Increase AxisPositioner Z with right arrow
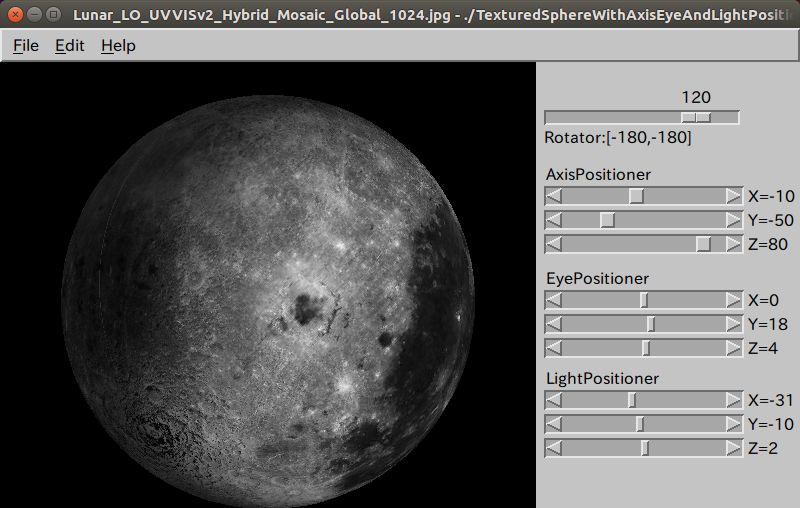This screenshot has height=508, width=800. pyautogui.click(x=734, y=244)
